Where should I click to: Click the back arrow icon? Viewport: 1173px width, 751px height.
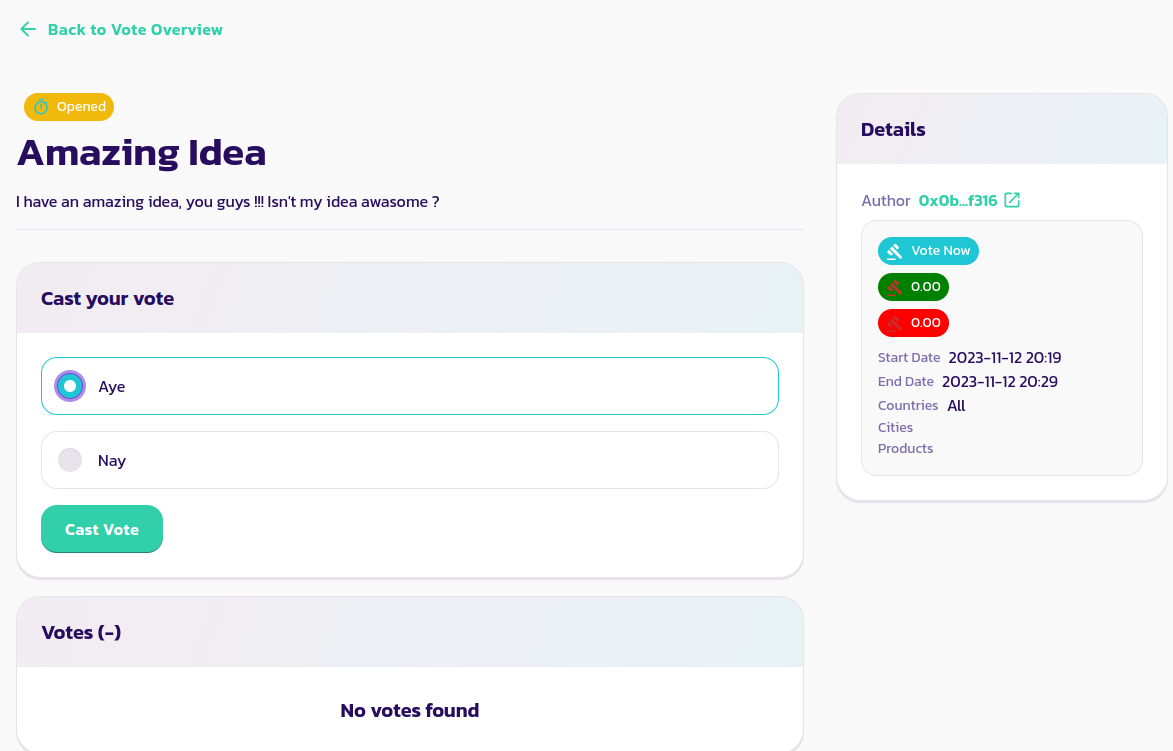pyautogui.click(x=28, y=30)
